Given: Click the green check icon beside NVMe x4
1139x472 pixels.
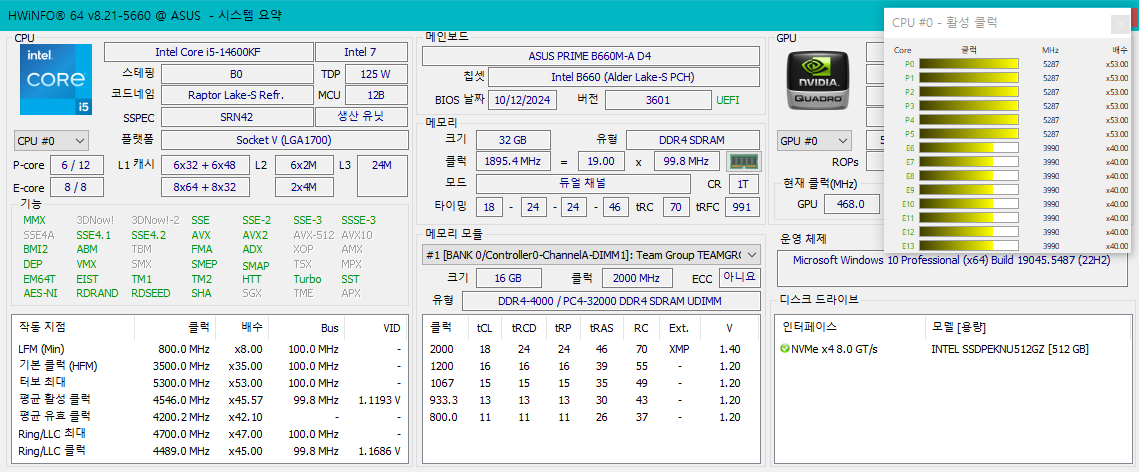Looking at the screenshot, I should point(785,349).
